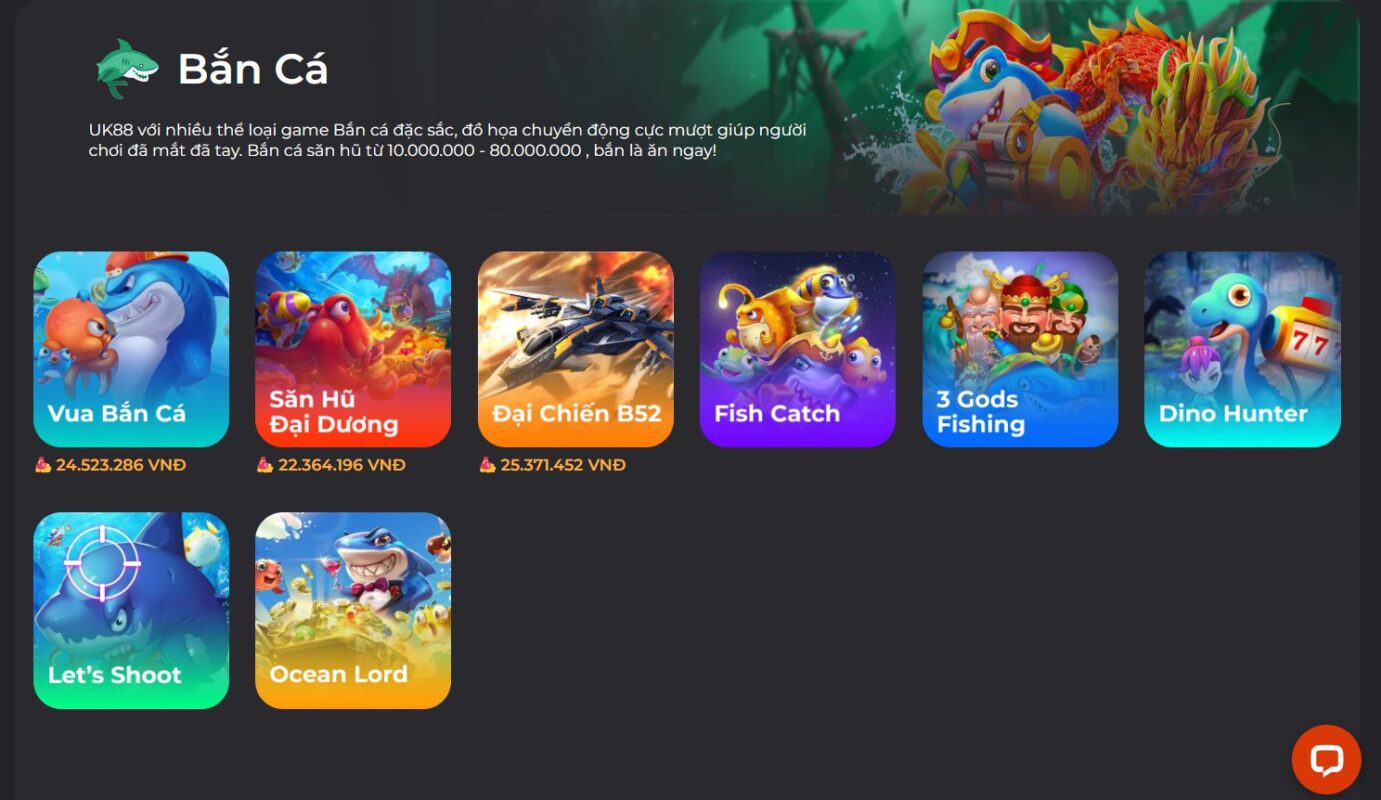Click the UK88 description paragraph text
Screen dimensions: 1381x800
pyautogui.click(x=448, y=141)
